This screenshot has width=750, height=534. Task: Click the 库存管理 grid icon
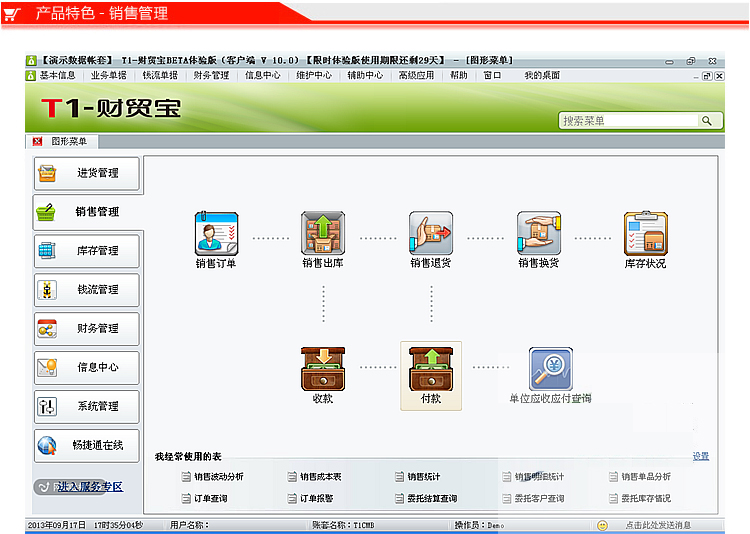(x=47, y=251)
